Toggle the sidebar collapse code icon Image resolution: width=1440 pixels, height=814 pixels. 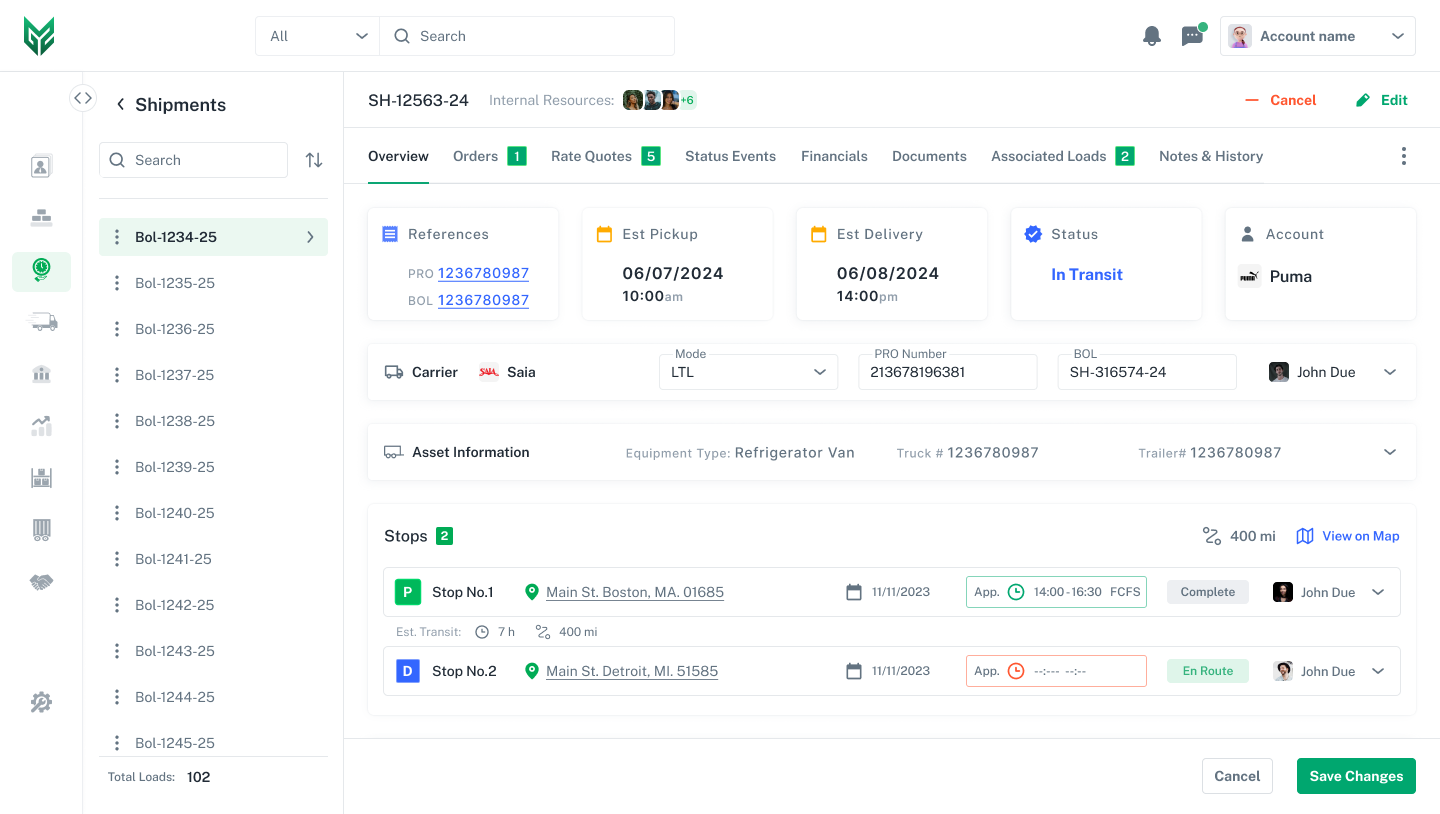tap(83, 98)
